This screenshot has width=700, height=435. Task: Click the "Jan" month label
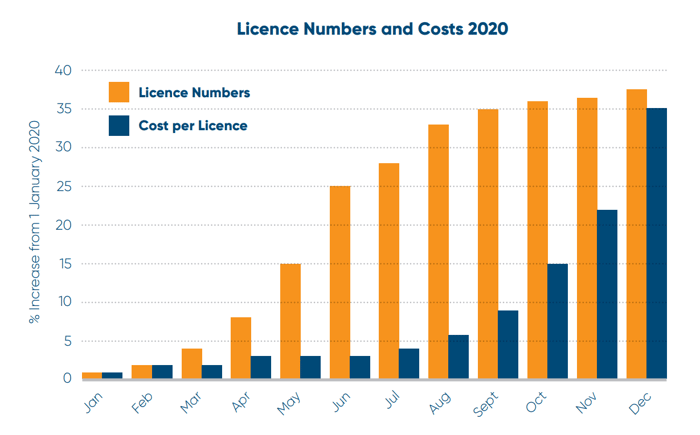tap(93, 402)
